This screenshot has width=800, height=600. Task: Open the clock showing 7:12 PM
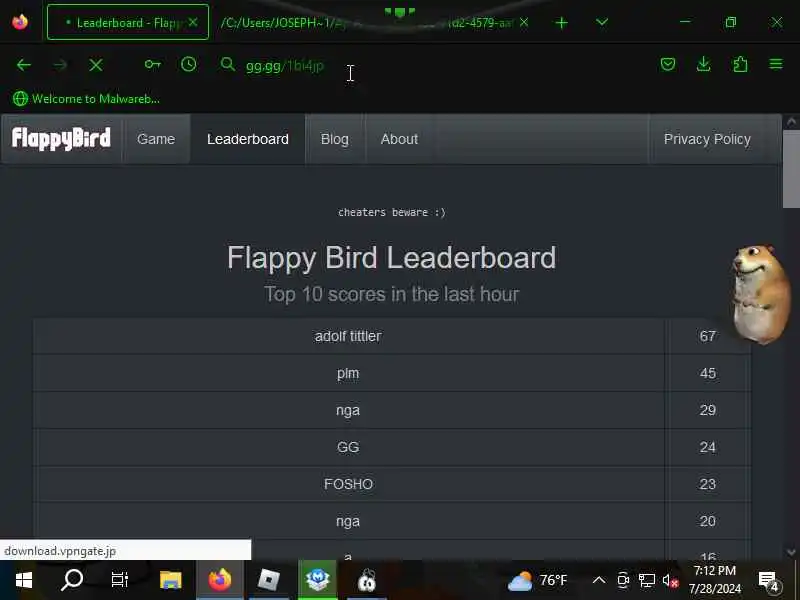pyautogui.click(x=714, y=580)
